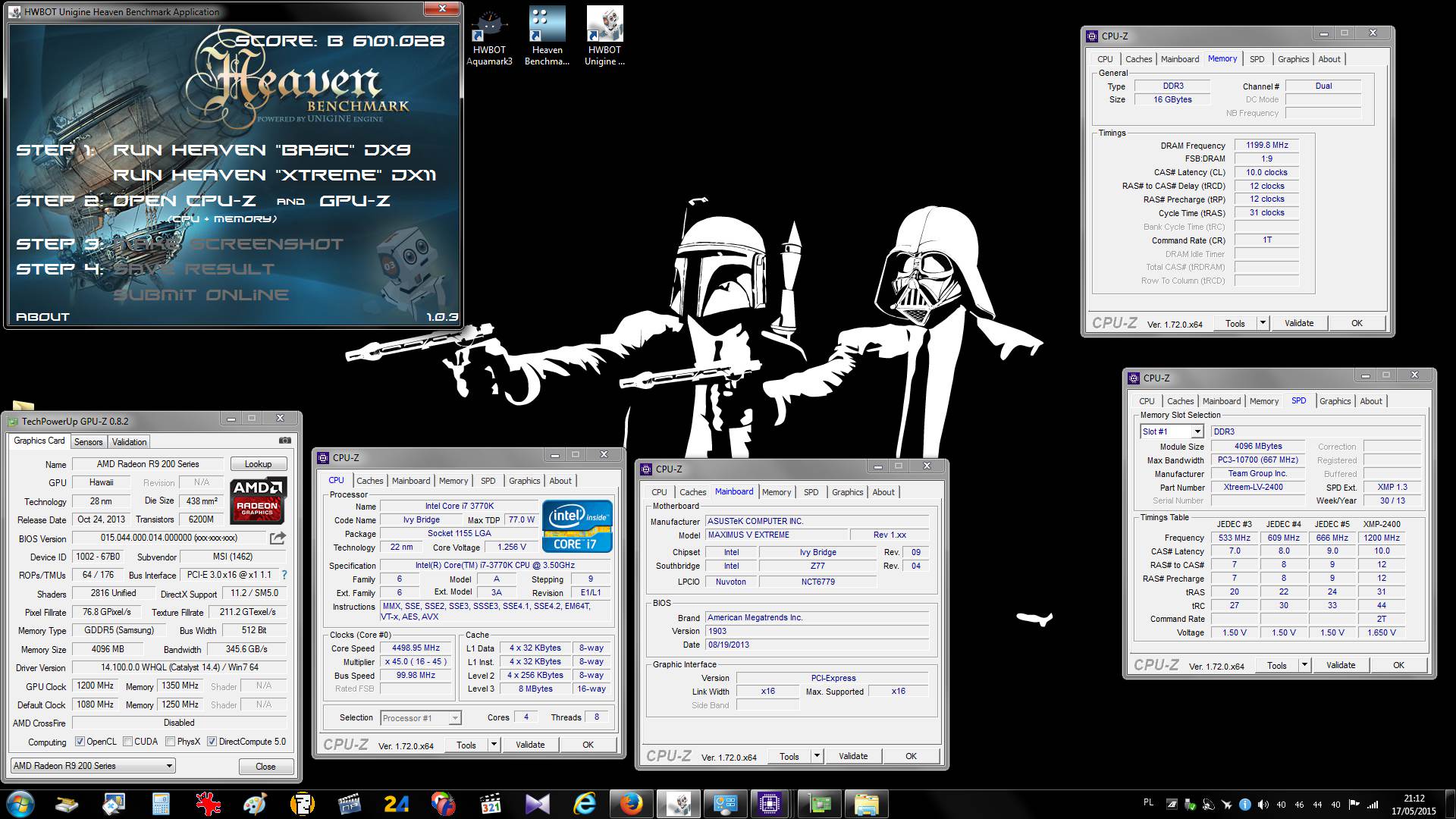Viewport: 1456px width, 819px height.
Task: Open Tools dropdown arrow in CPU-Z SPD window
Action: coord(1304,665)
